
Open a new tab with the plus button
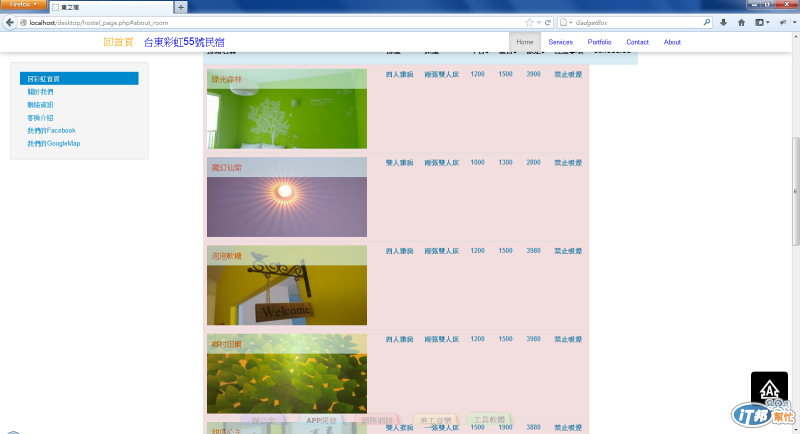pyautogui.click(x=181, y=7)
